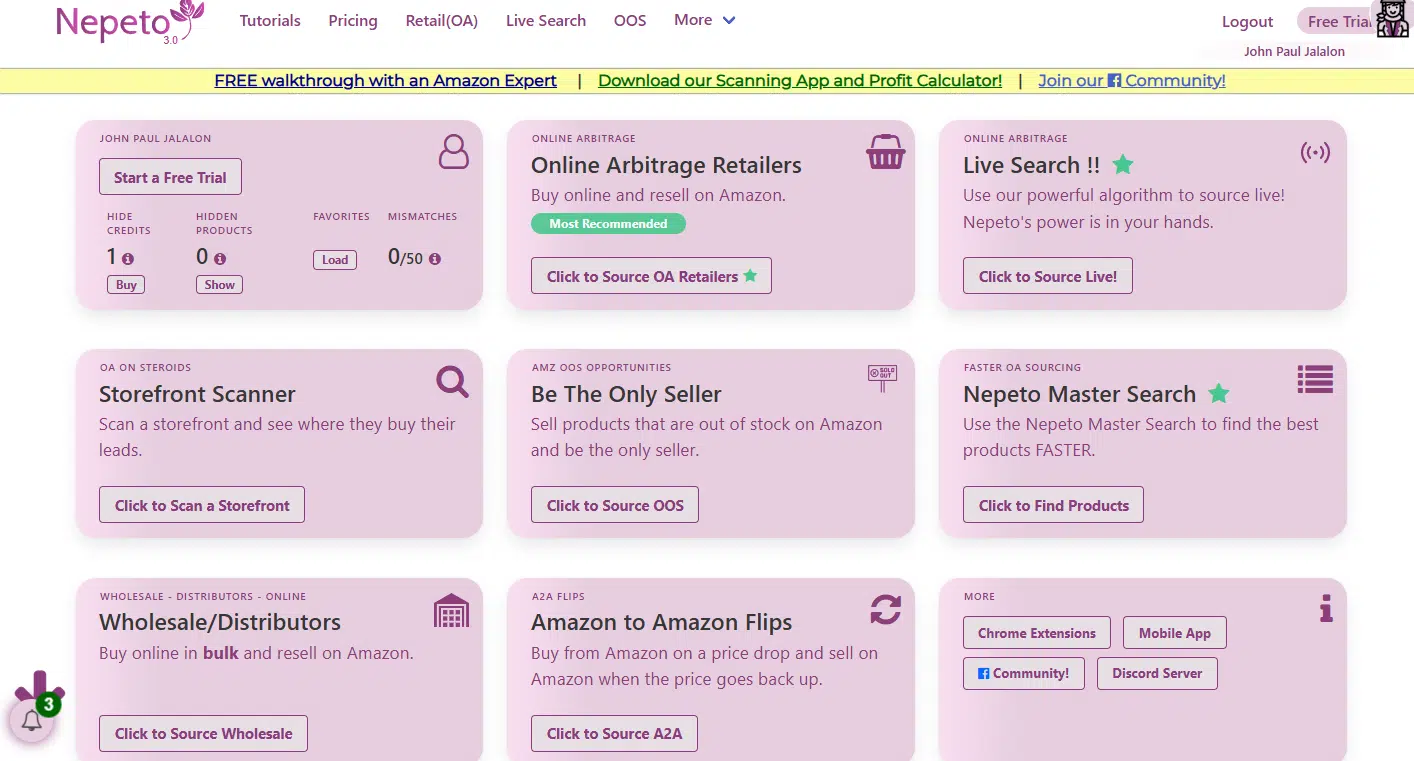The height and width of the screenshot is (761, 1414).
Task: Click the live broadcast icon on Live Search card
Action: tap(1315, 153)
